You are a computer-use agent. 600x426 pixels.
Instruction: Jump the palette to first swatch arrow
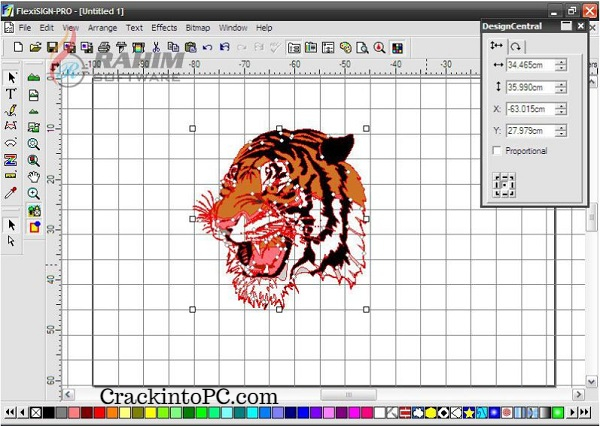tap(10, 412)
